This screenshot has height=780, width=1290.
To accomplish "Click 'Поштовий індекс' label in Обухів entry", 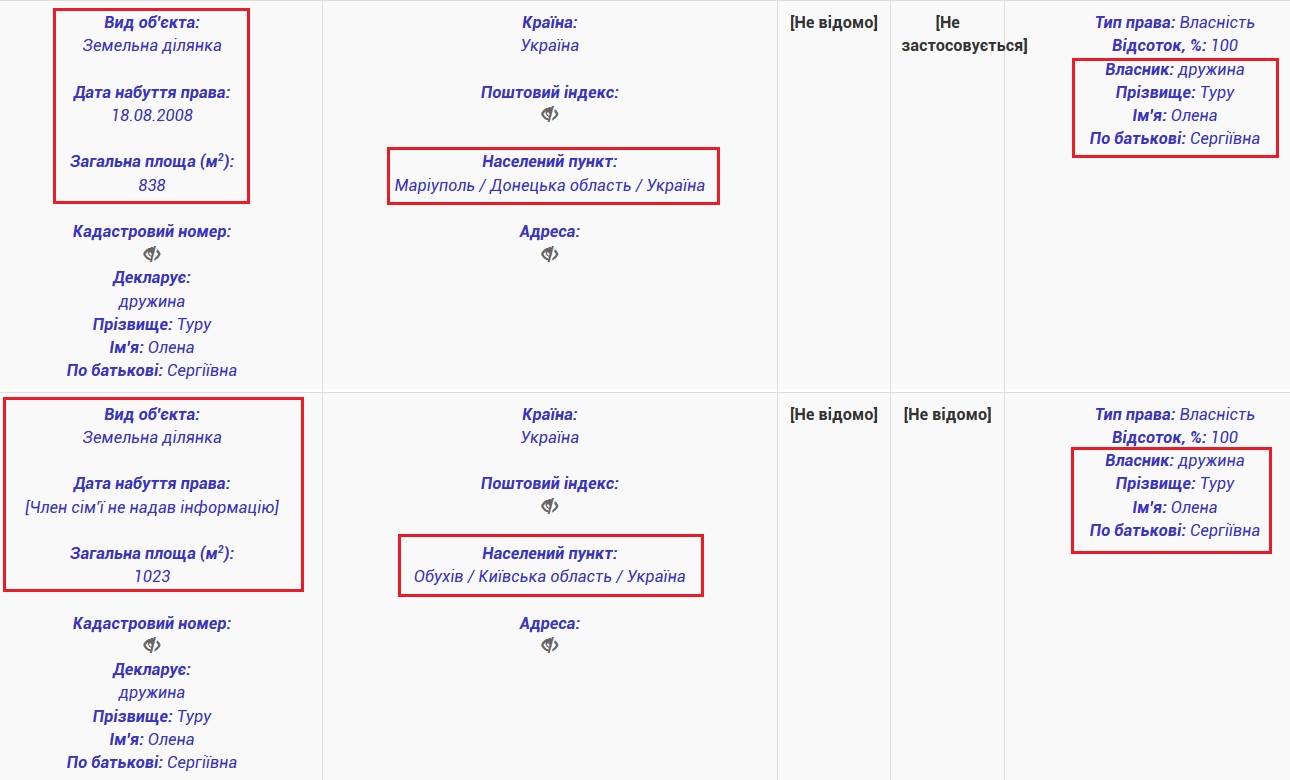I will 549,483.
